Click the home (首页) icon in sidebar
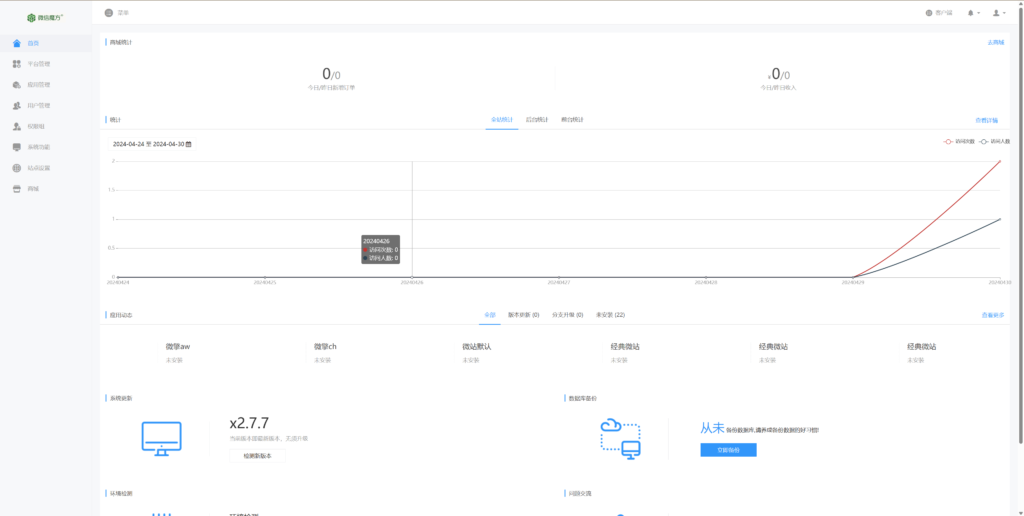This screenshot has height=516, width=1024. pos(16,43)
